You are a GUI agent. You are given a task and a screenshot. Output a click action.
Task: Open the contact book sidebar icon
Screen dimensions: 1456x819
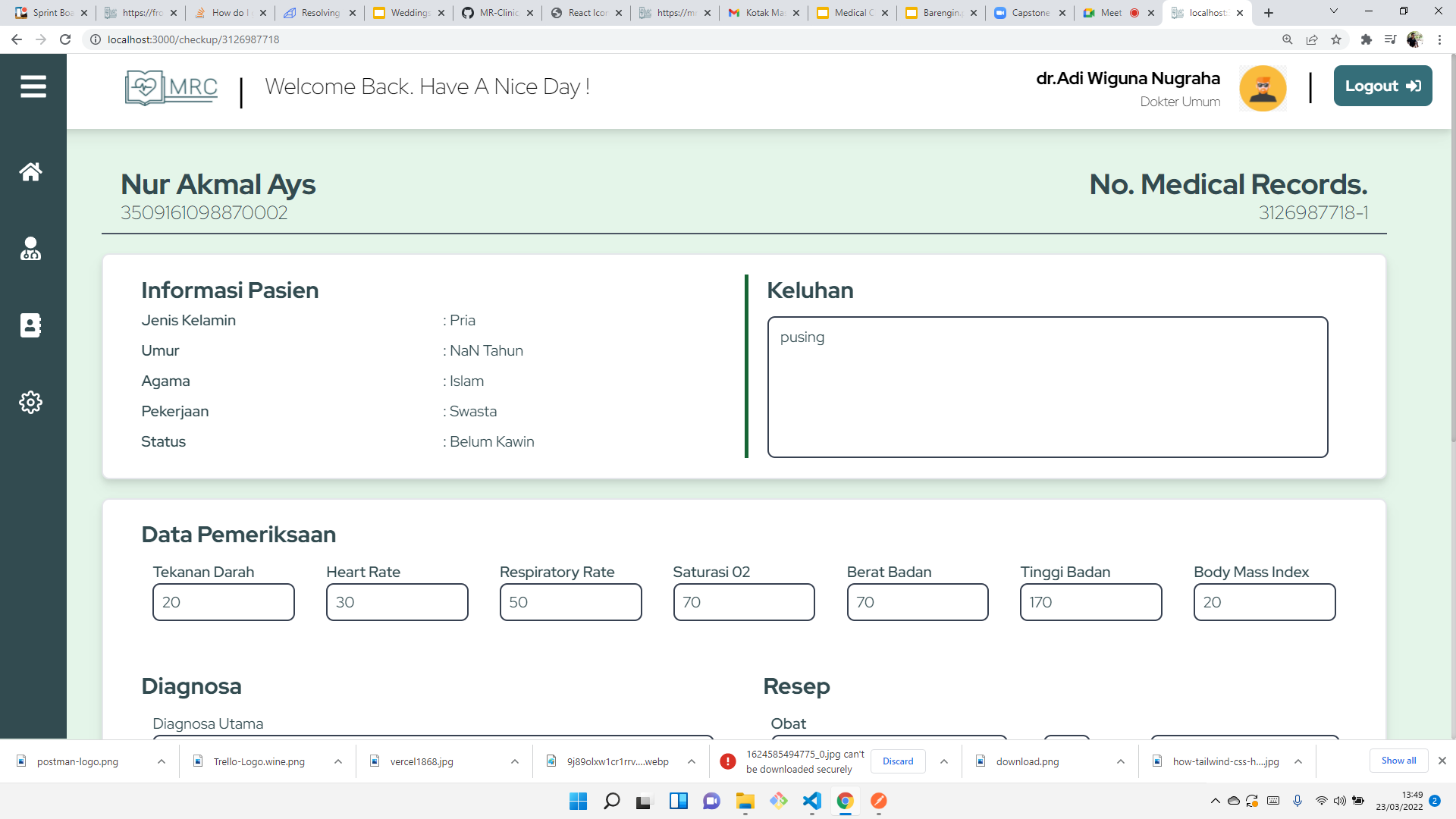(30, 325)
